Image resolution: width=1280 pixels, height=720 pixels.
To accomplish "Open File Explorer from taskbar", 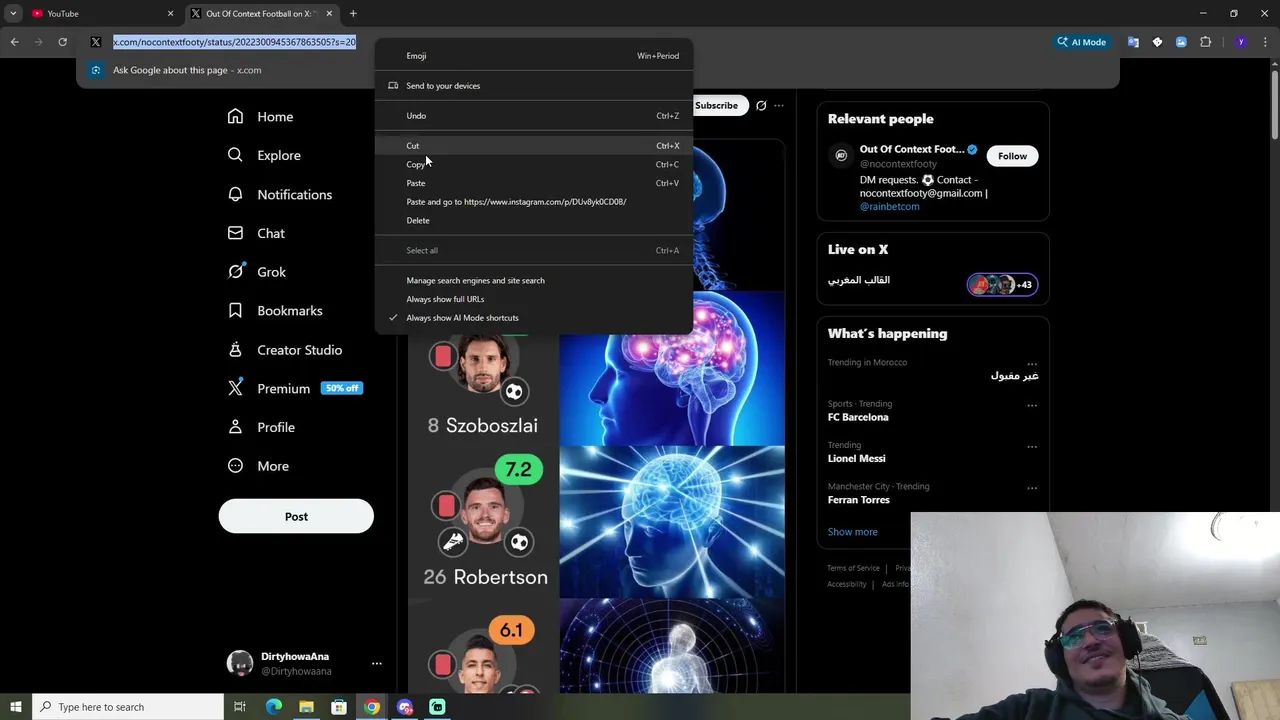I will coord(306,707).
